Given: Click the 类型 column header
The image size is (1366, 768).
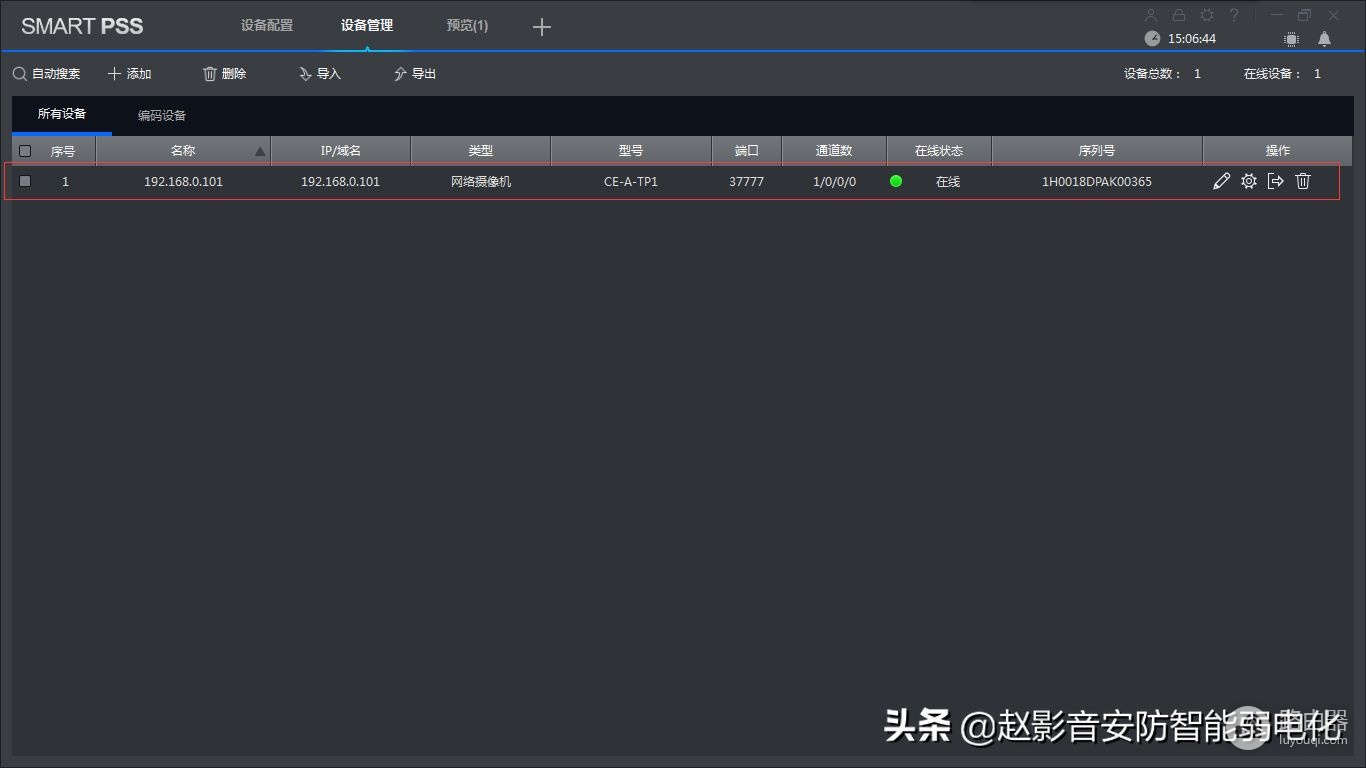Looking at the screenshot, I should point(481,151).
